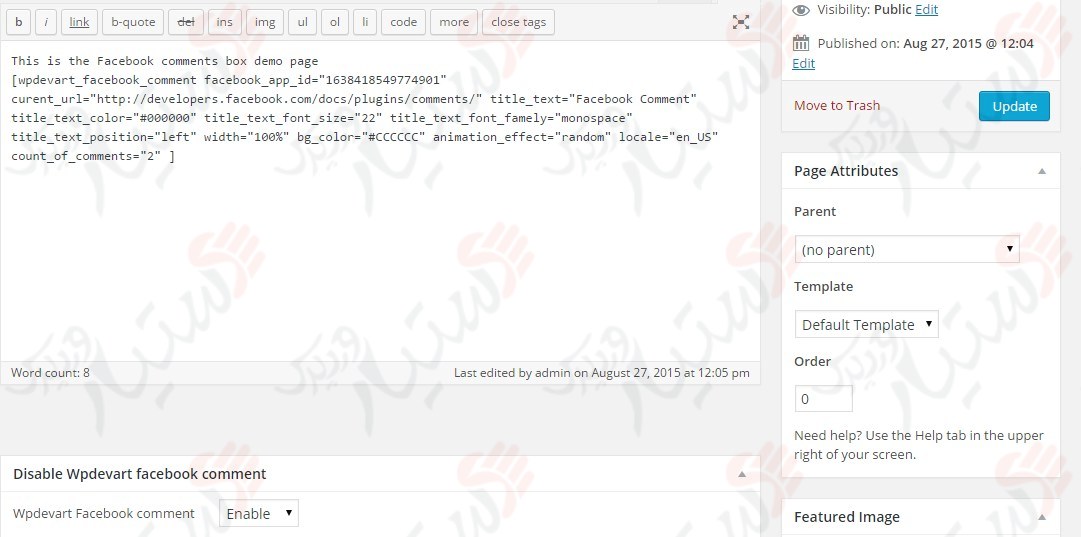This screenshot has width=1081, height=537.
Task: Edit the visibility setting link
Action: click(927, 9)
